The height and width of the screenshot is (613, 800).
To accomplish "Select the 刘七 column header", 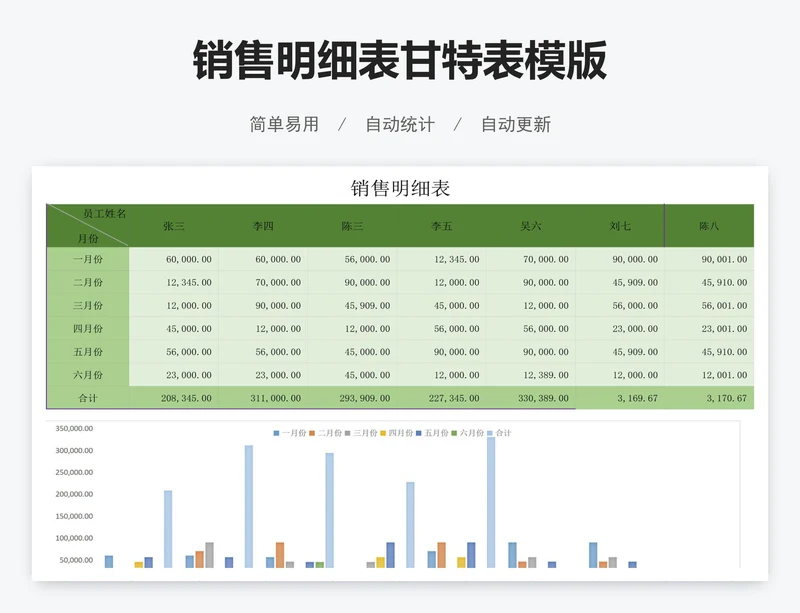I will click(620, 226).
